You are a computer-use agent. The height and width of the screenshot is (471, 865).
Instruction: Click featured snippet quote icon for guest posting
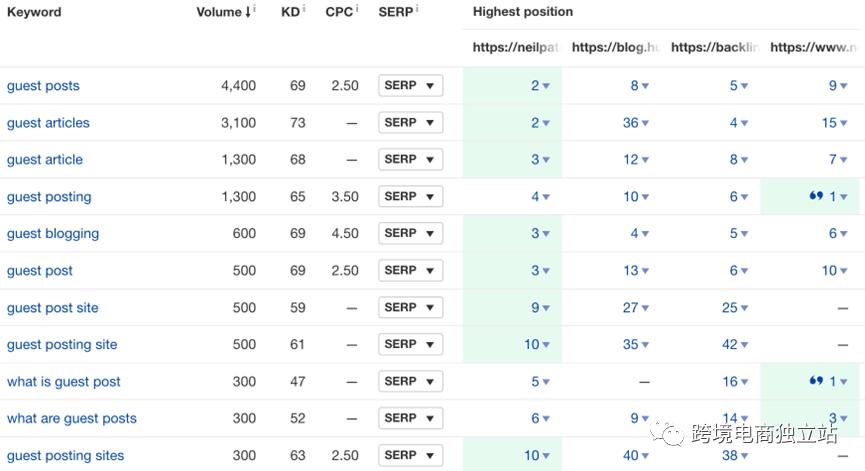(x=816, y=197)
